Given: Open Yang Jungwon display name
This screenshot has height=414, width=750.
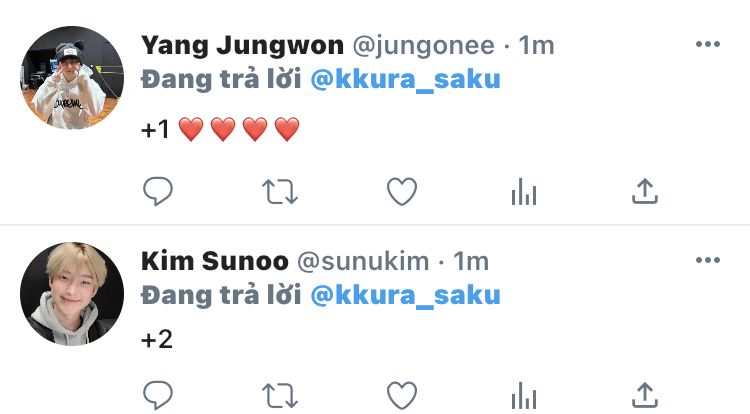Looking at the screenshot, I should coord(243,46).
